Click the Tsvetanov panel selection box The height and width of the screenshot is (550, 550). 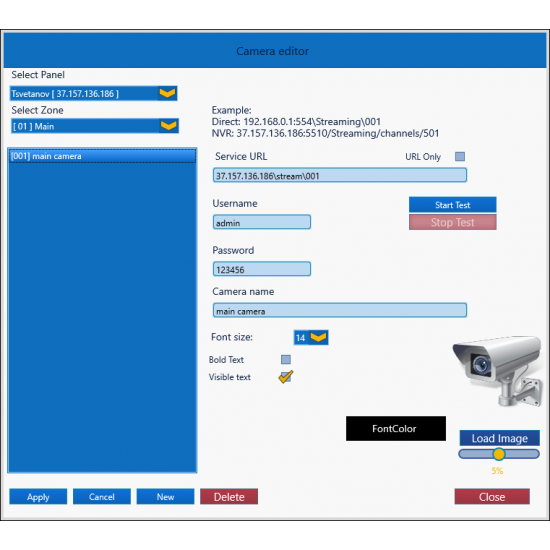coord(93,93)
